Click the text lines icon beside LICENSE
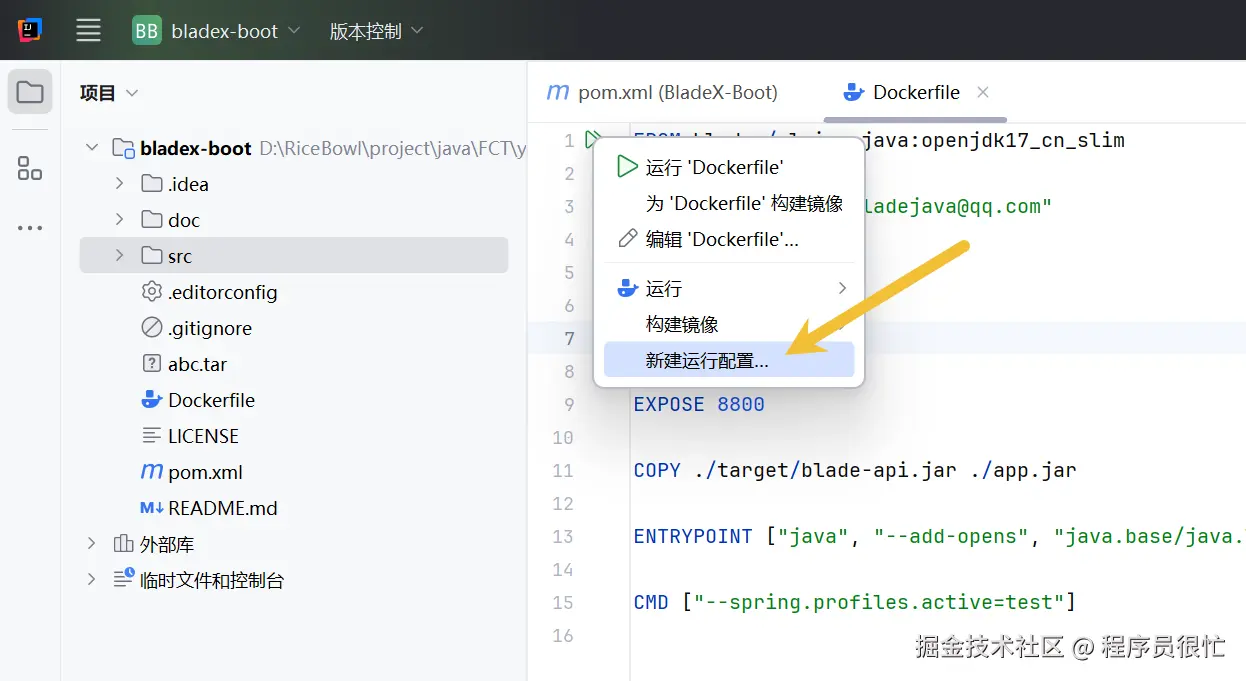This screenshot has width=1246, height=681. [x=152, y=436]
